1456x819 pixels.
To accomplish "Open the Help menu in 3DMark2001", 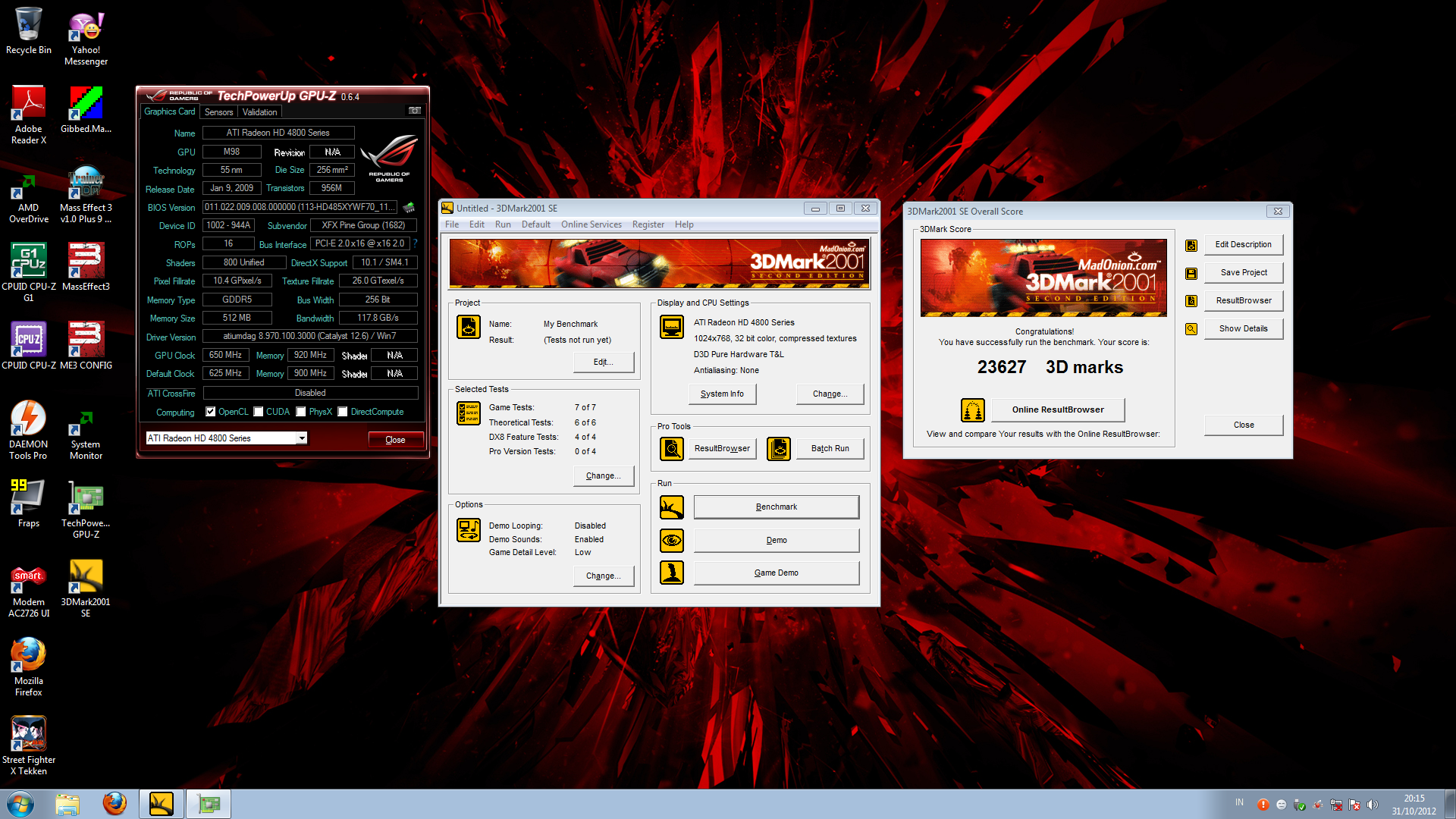I will 684,224.
